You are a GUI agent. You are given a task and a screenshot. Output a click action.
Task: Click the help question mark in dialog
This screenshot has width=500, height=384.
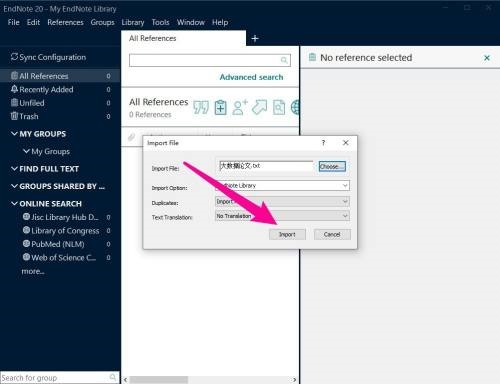323,143
